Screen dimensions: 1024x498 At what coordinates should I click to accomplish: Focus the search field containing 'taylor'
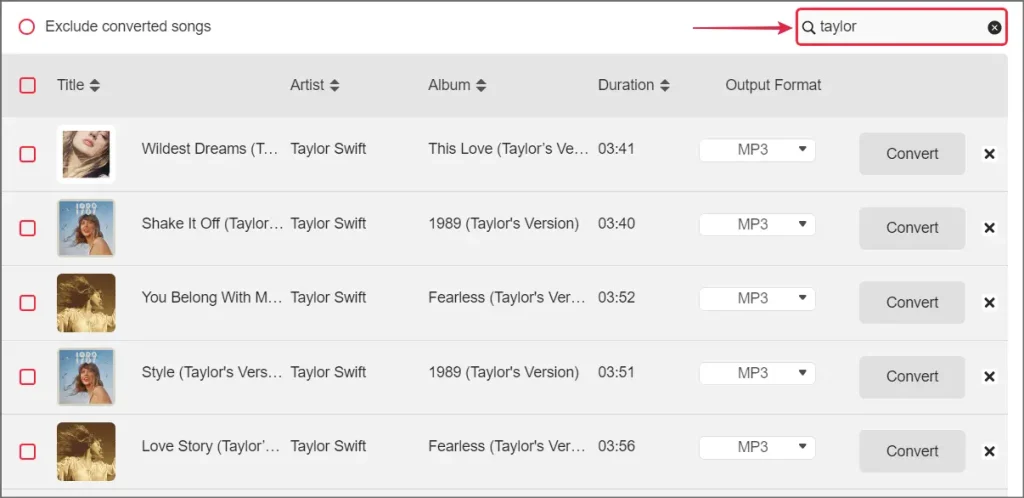900,27
